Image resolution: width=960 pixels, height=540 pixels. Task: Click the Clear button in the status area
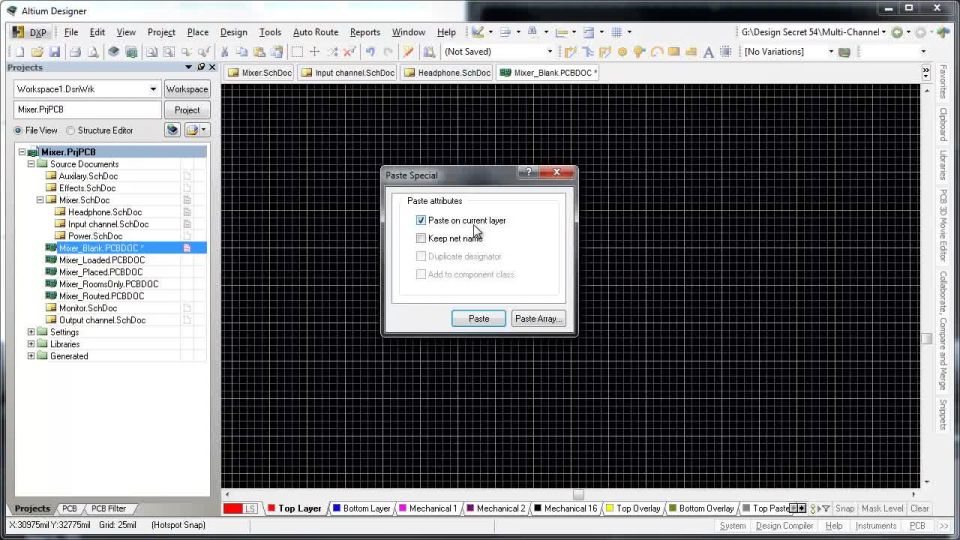tap(920, 508)
